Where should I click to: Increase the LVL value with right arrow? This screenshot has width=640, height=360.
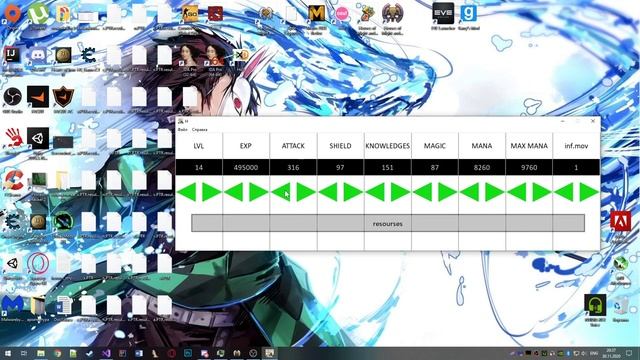pos(212,192)
